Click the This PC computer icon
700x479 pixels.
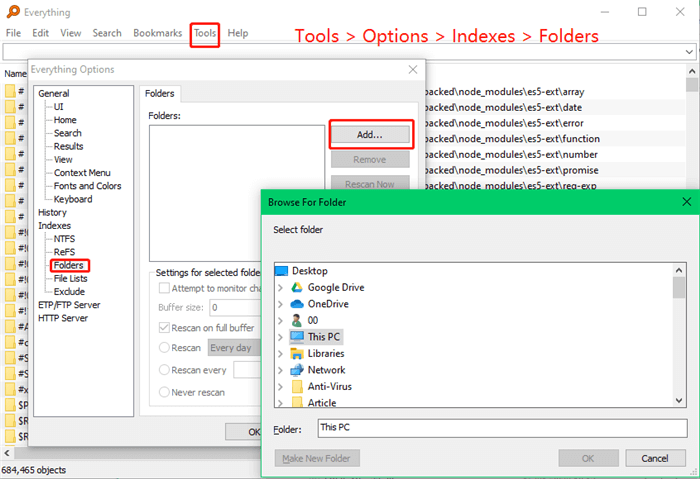click(x=297, y=337)
